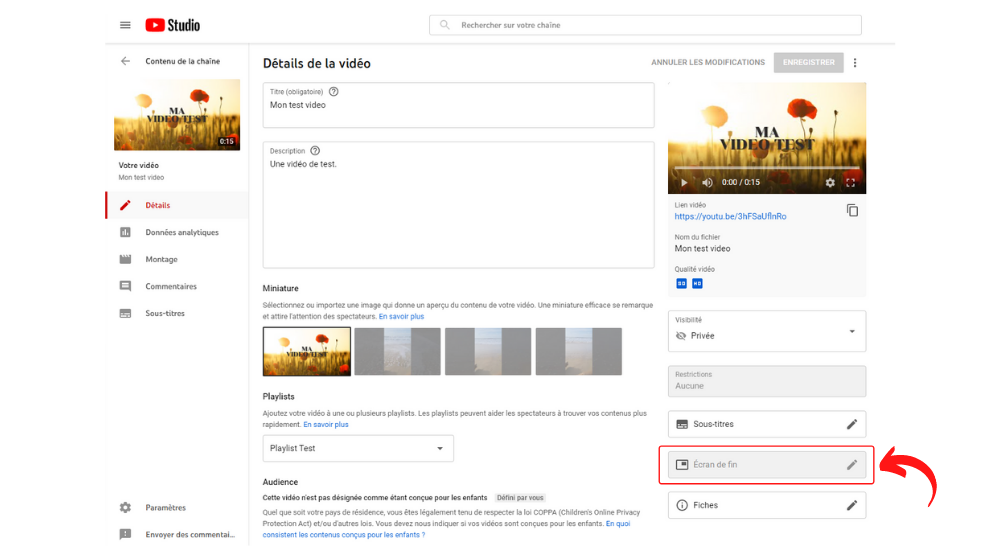
Task: Expand the Playlist Test dropdown
Action: point(358,448)
